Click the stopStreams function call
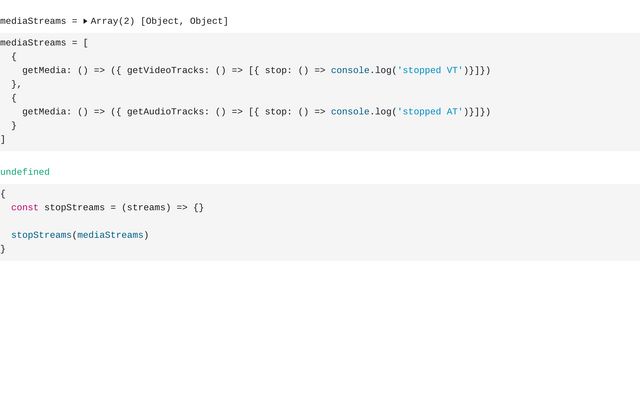 [x=41, y=236]
